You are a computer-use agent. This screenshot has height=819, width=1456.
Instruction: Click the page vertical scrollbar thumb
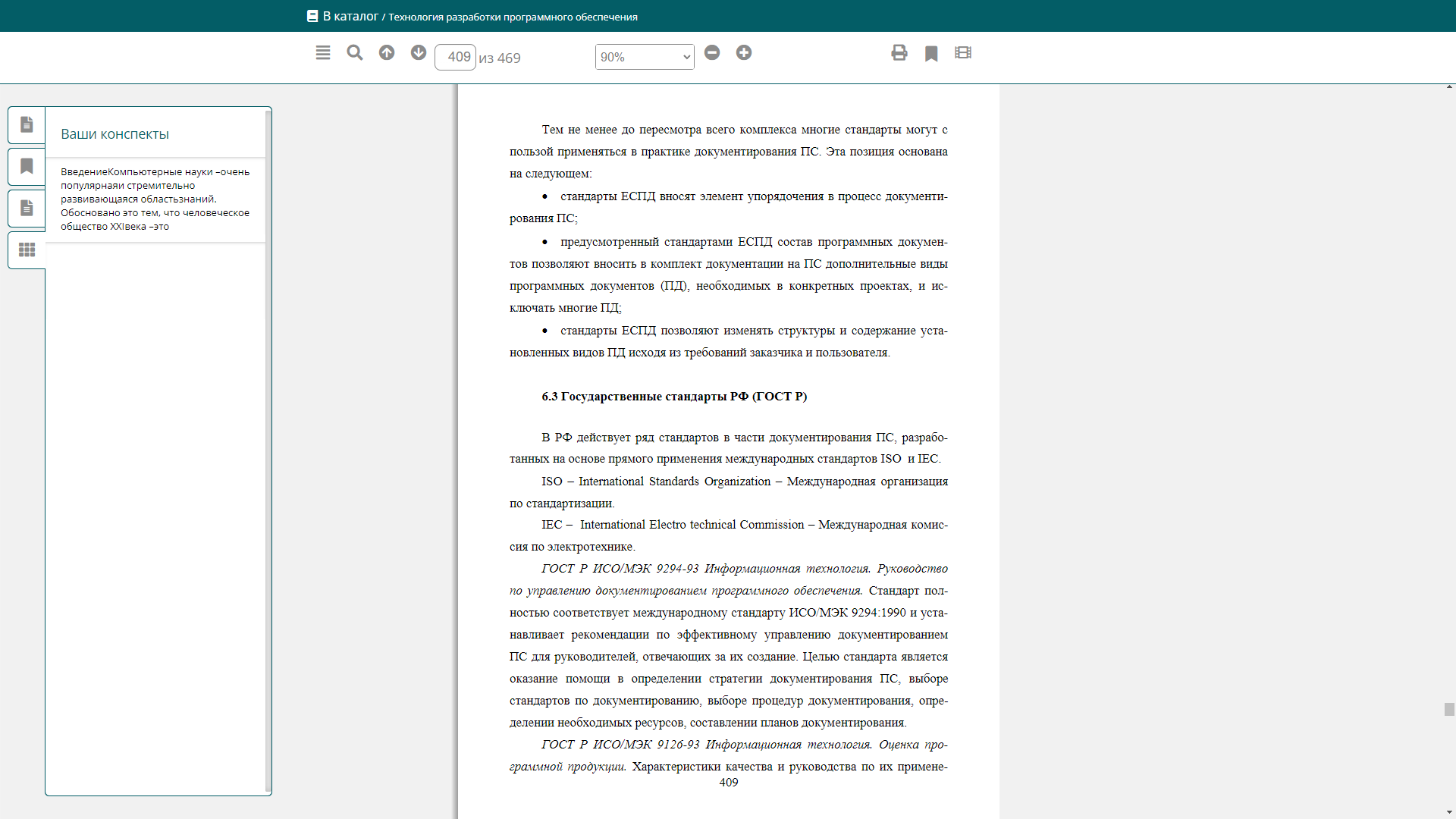point(1449,709)
